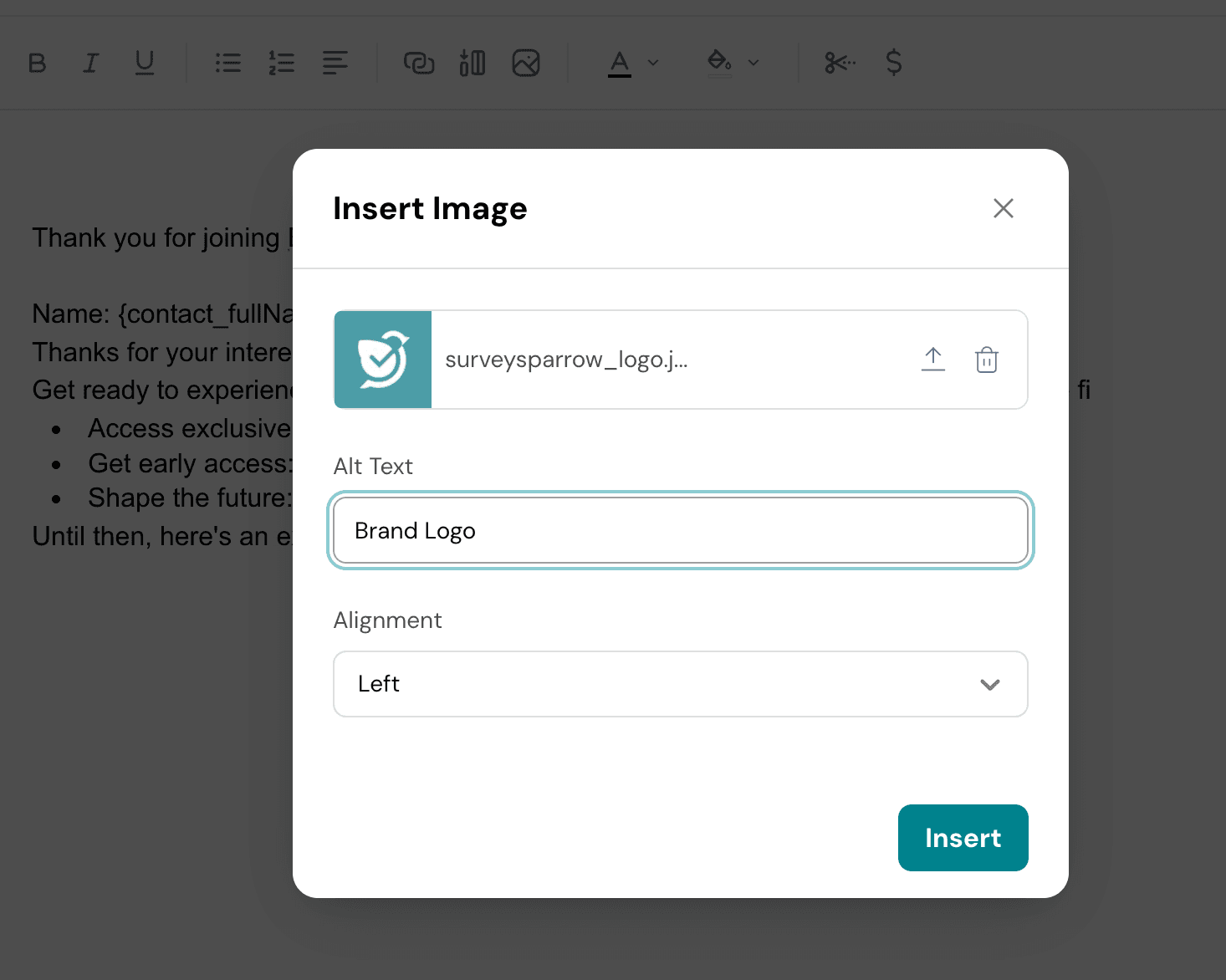The width and height of the screenshot is (1226, 980).
Task: Toggle underline formatting
Action: coord(145,63)
